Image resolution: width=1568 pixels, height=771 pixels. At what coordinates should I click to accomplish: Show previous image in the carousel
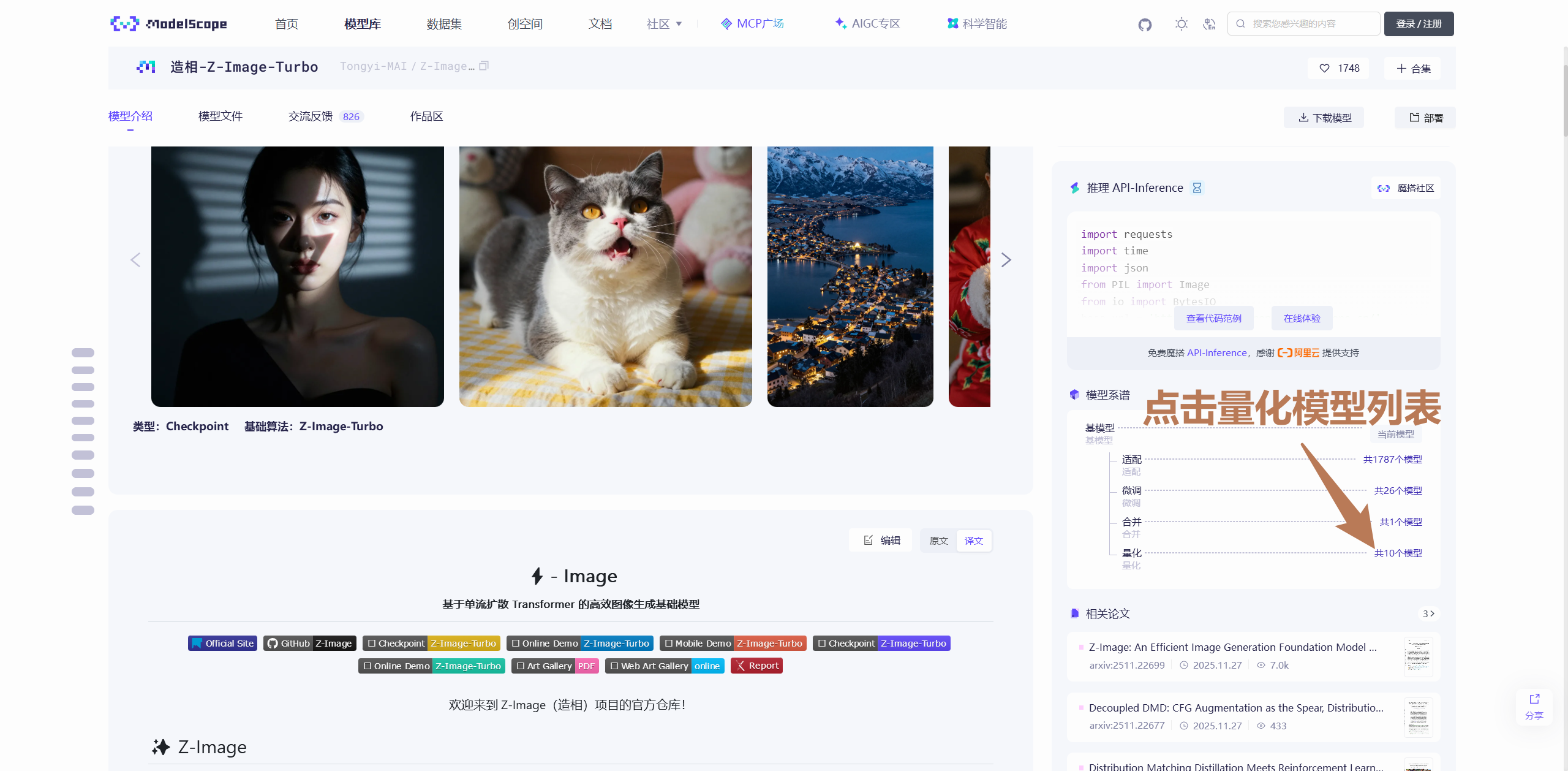coord(135,260)
